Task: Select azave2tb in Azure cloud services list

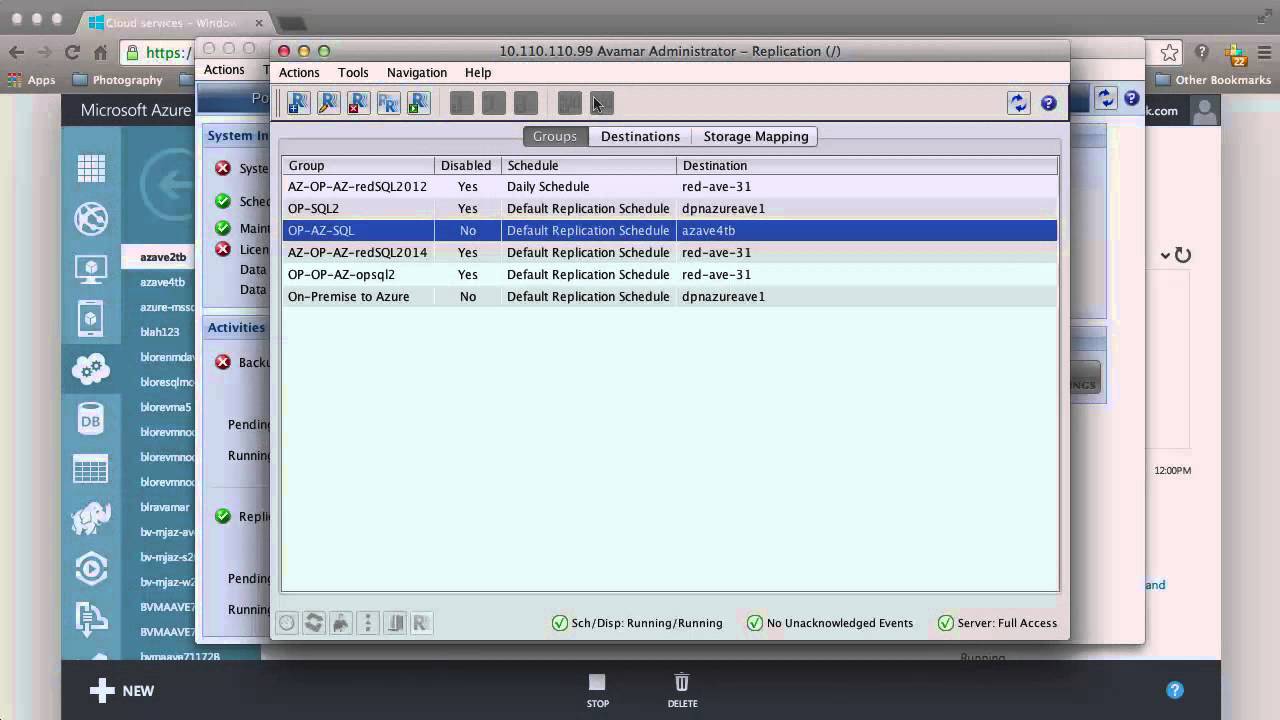Action: point(163,257)
